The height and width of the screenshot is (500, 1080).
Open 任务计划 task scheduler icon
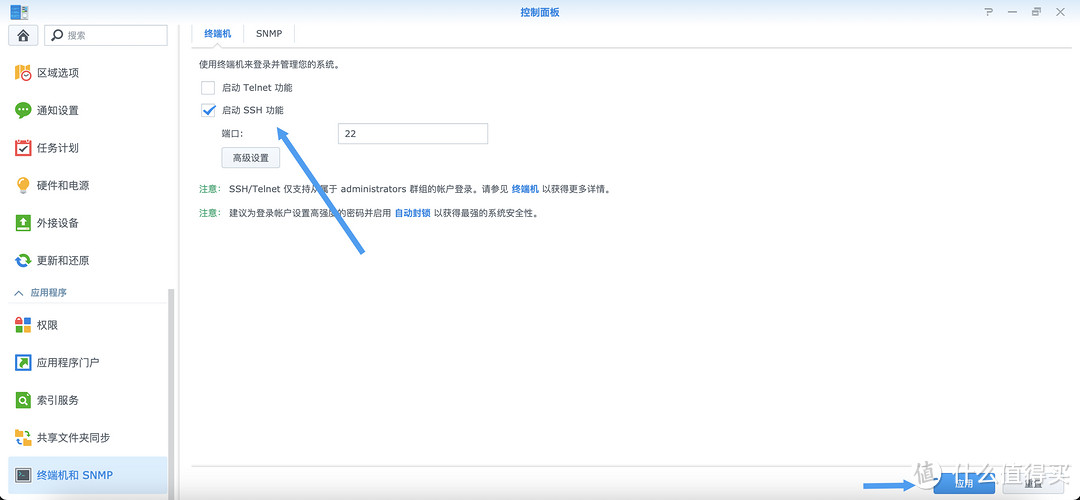coord(23,148)
